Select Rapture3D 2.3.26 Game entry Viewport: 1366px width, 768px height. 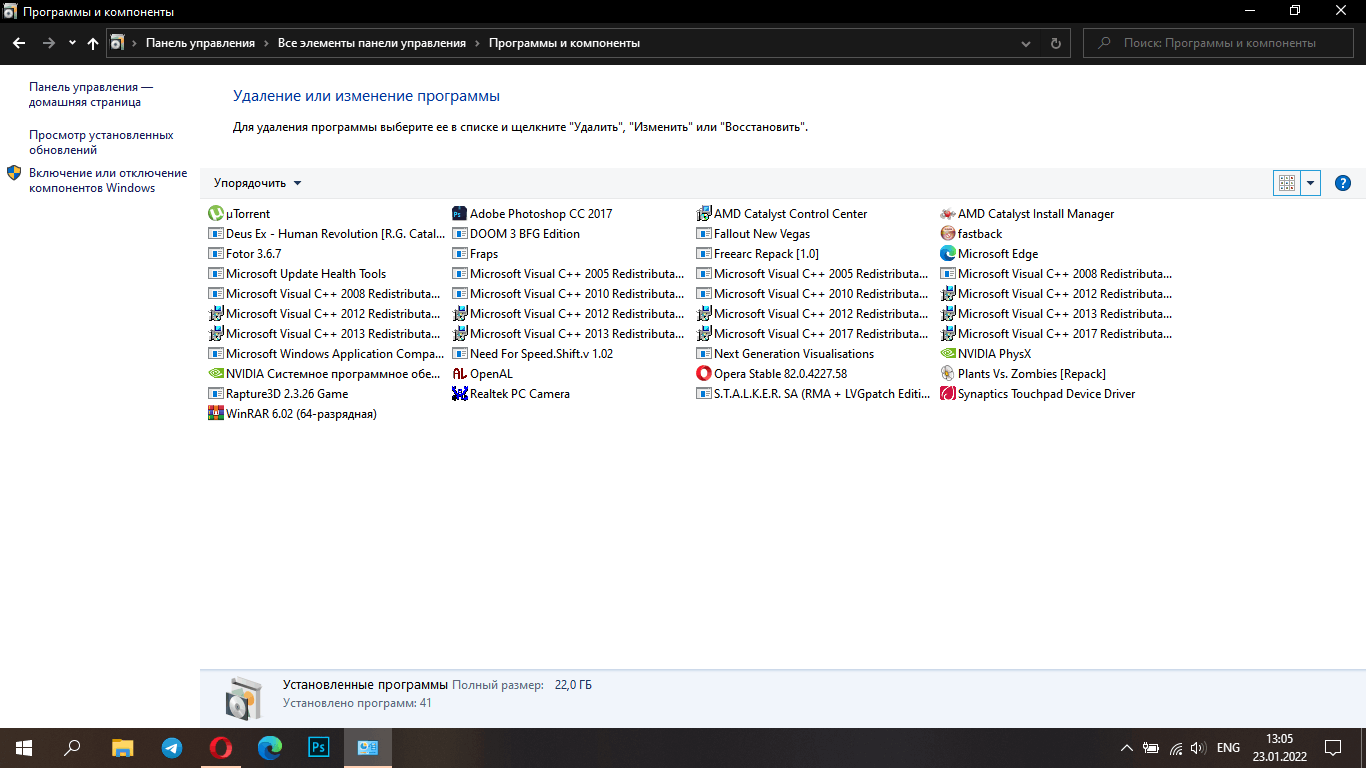pyautogui.click(x=279, y=393)
